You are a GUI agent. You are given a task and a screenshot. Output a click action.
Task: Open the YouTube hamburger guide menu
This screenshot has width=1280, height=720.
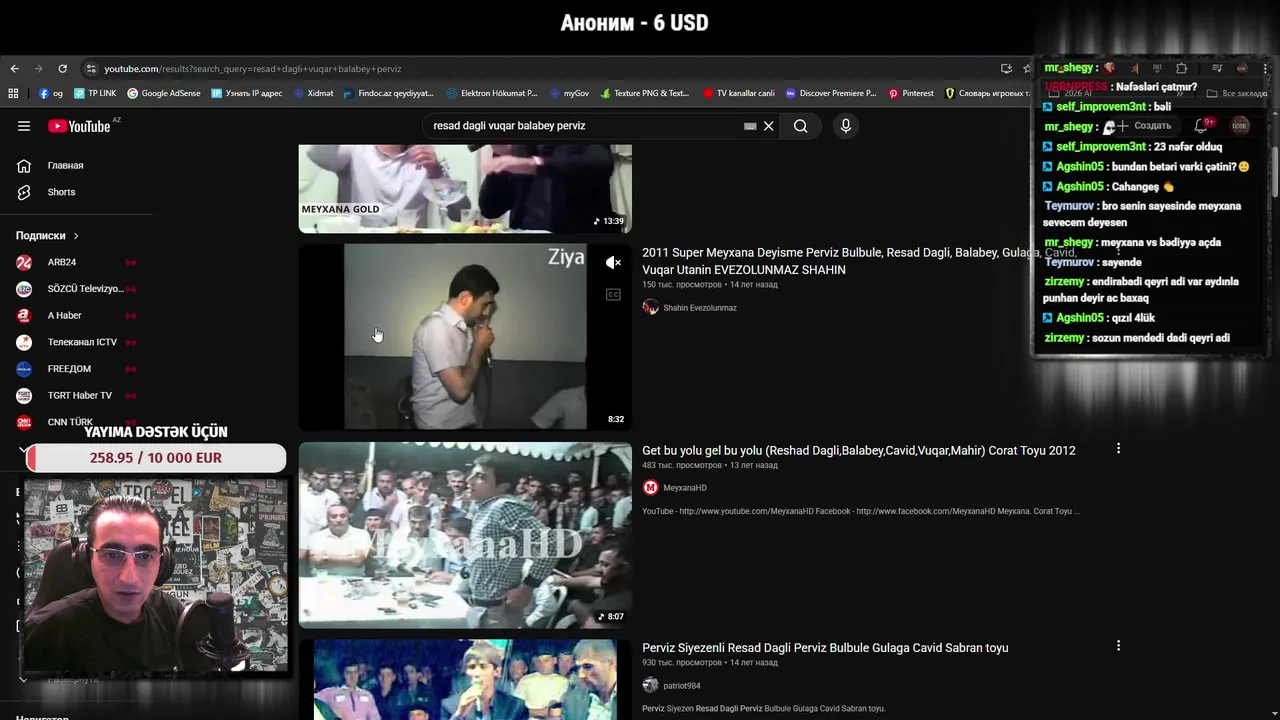24,126
